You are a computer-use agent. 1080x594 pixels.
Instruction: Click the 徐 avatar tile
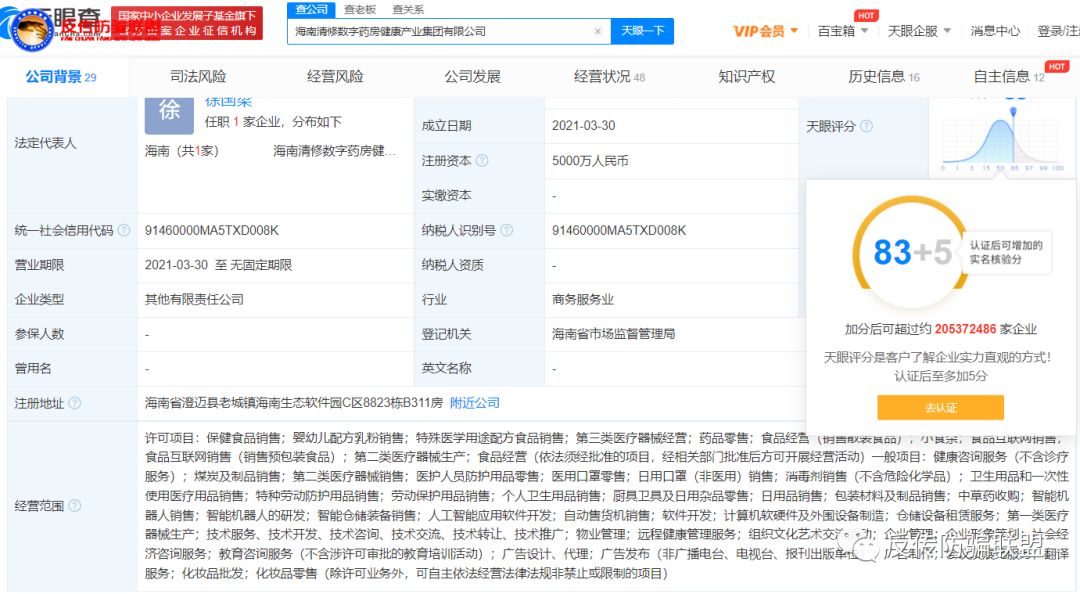[169, 114]
